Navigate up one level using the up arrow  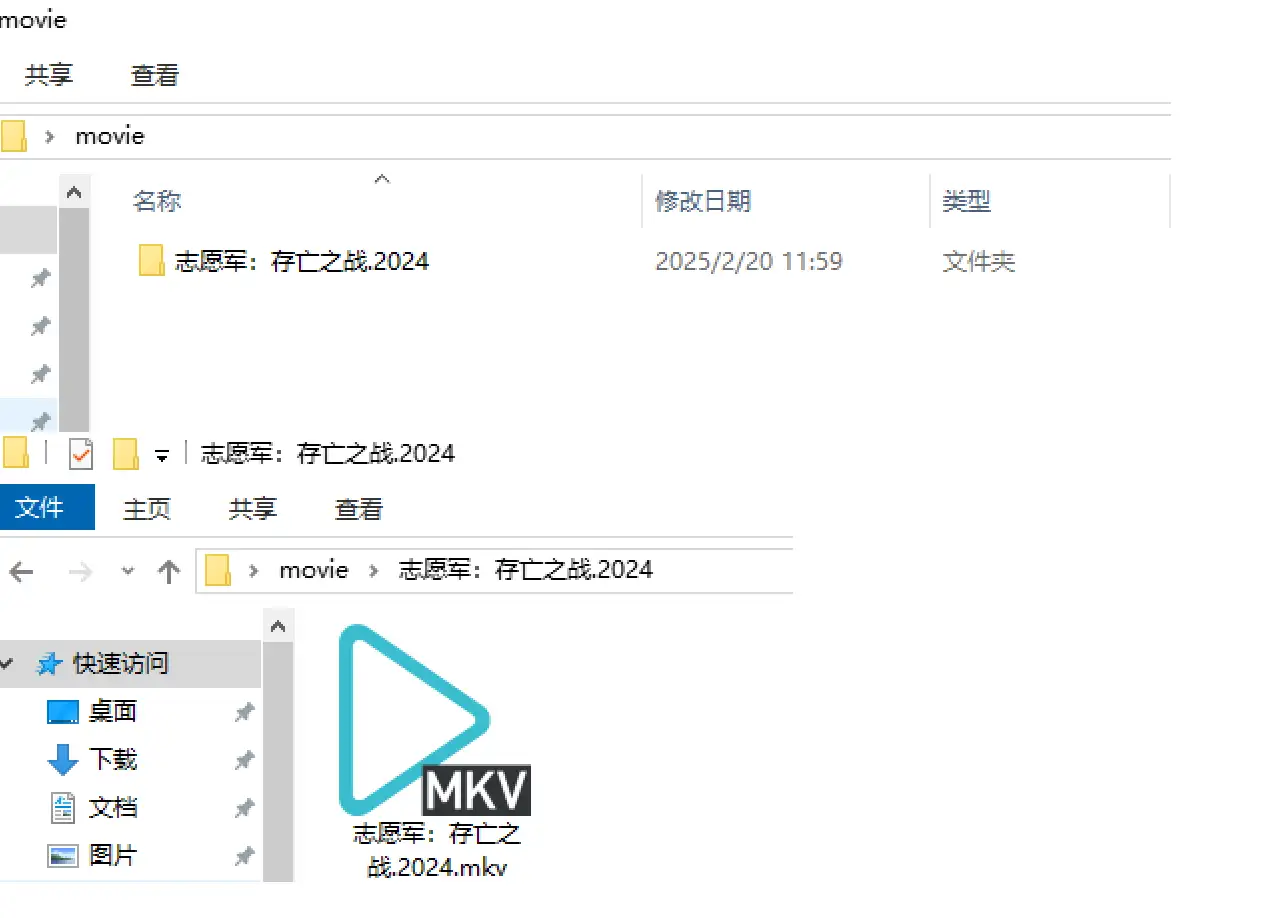pyautogui.click(x=168, y=571)
